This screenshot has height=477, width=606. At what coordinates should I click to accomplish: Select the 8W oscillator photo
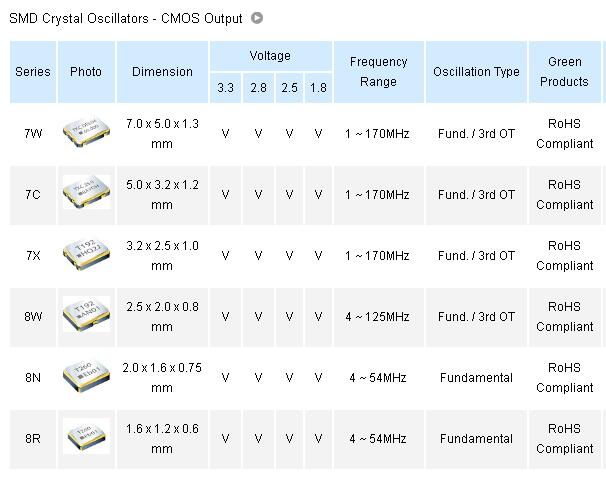pyautogui.click(x=86, y=316)
